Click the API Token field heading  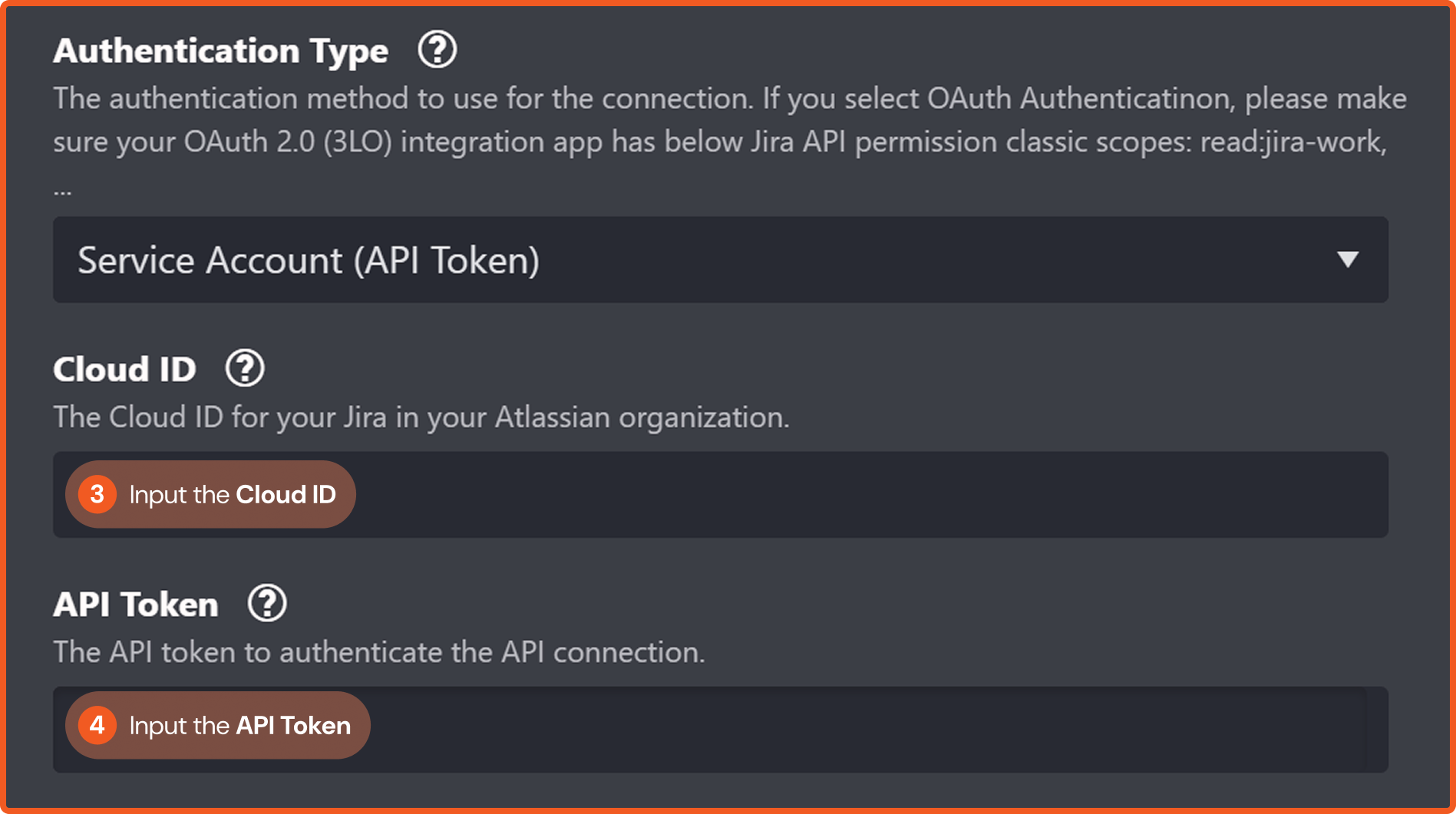pos(136,605)
